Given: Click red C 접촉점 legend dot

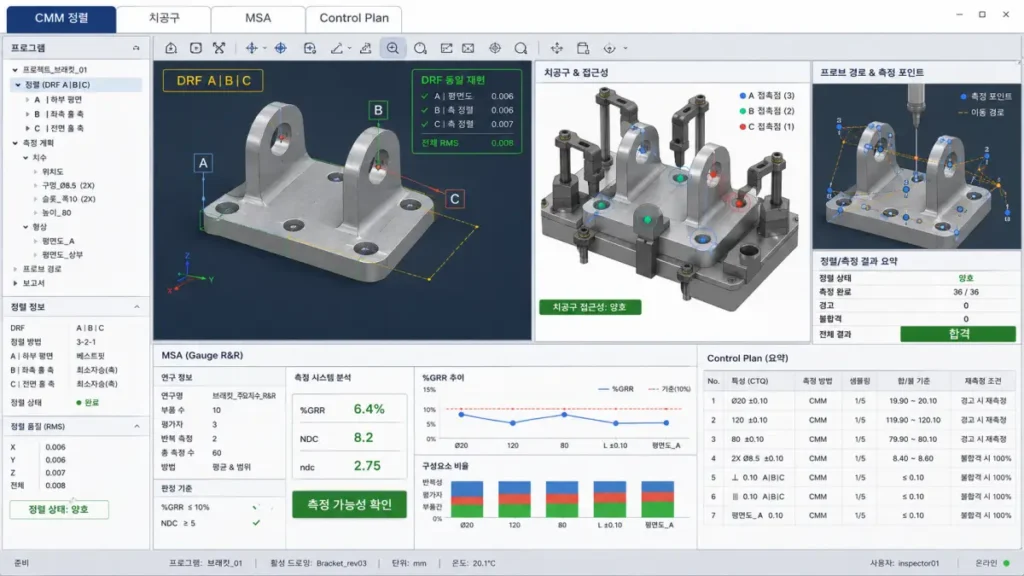Looking at the screenshot, I should 743,127.
